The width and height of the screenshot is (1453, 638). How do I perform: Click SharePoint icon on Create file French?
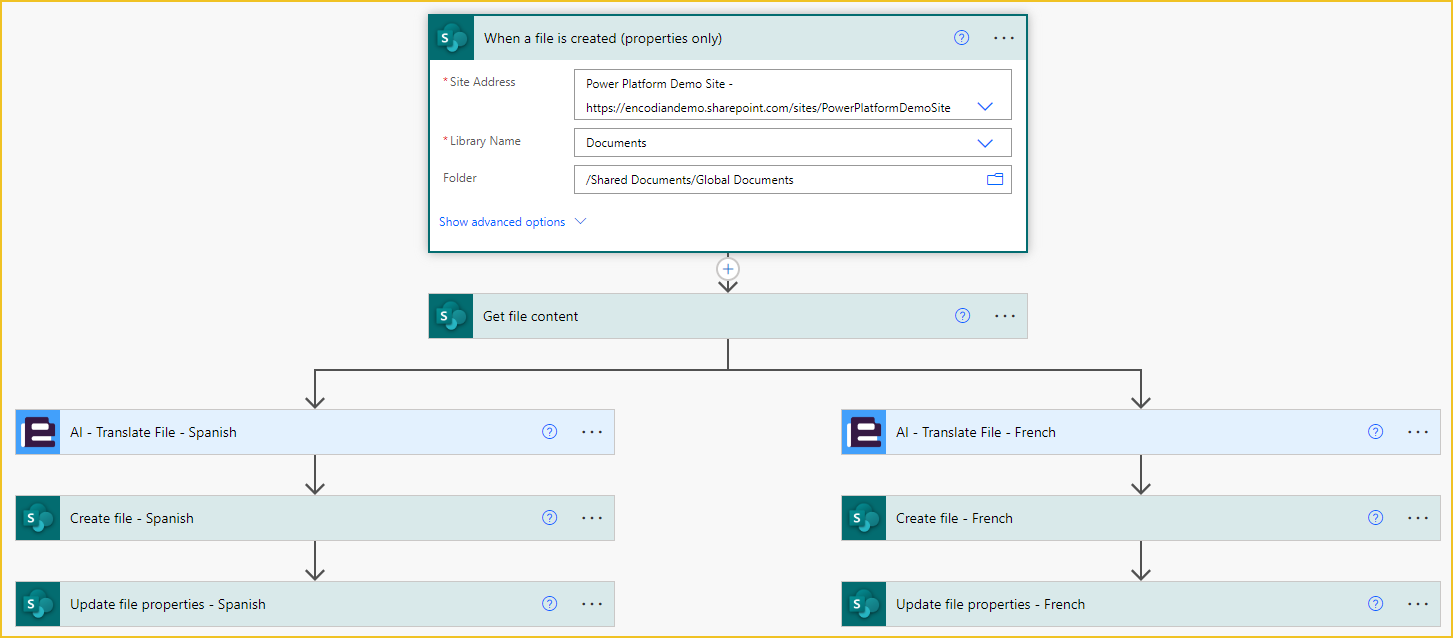pyautogui.click(x=864, y=518)
